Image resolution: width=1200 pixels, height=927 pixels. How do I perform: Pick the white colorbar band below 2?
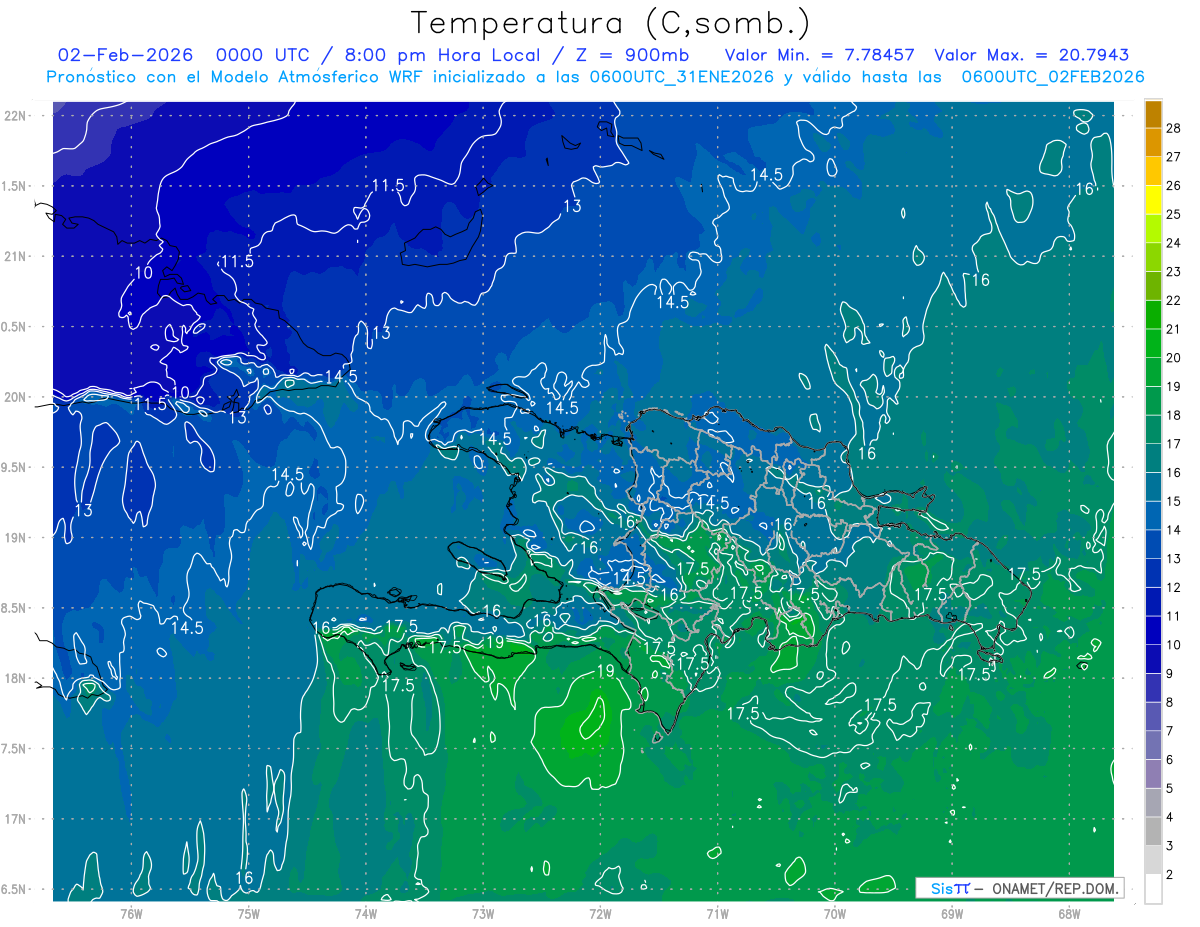coord(1153,889)
